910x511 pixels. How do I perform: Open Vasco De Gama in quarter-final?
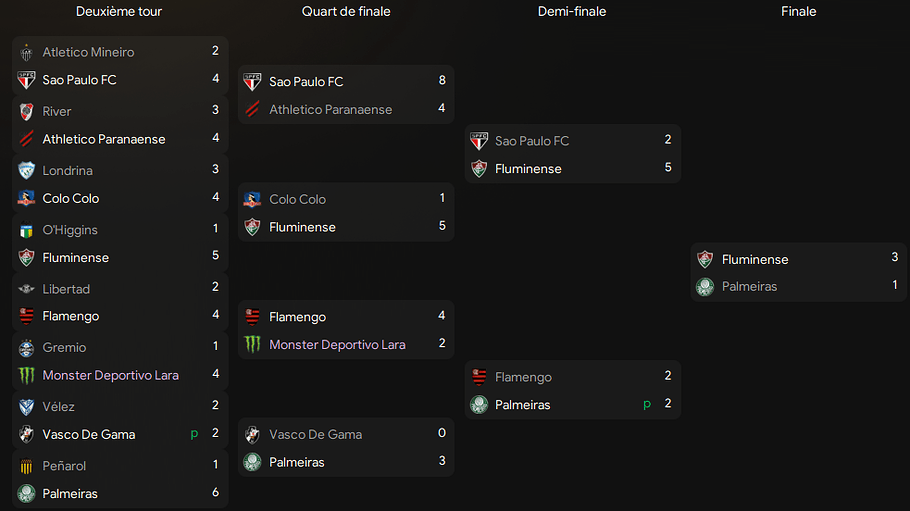pos(315,434)
